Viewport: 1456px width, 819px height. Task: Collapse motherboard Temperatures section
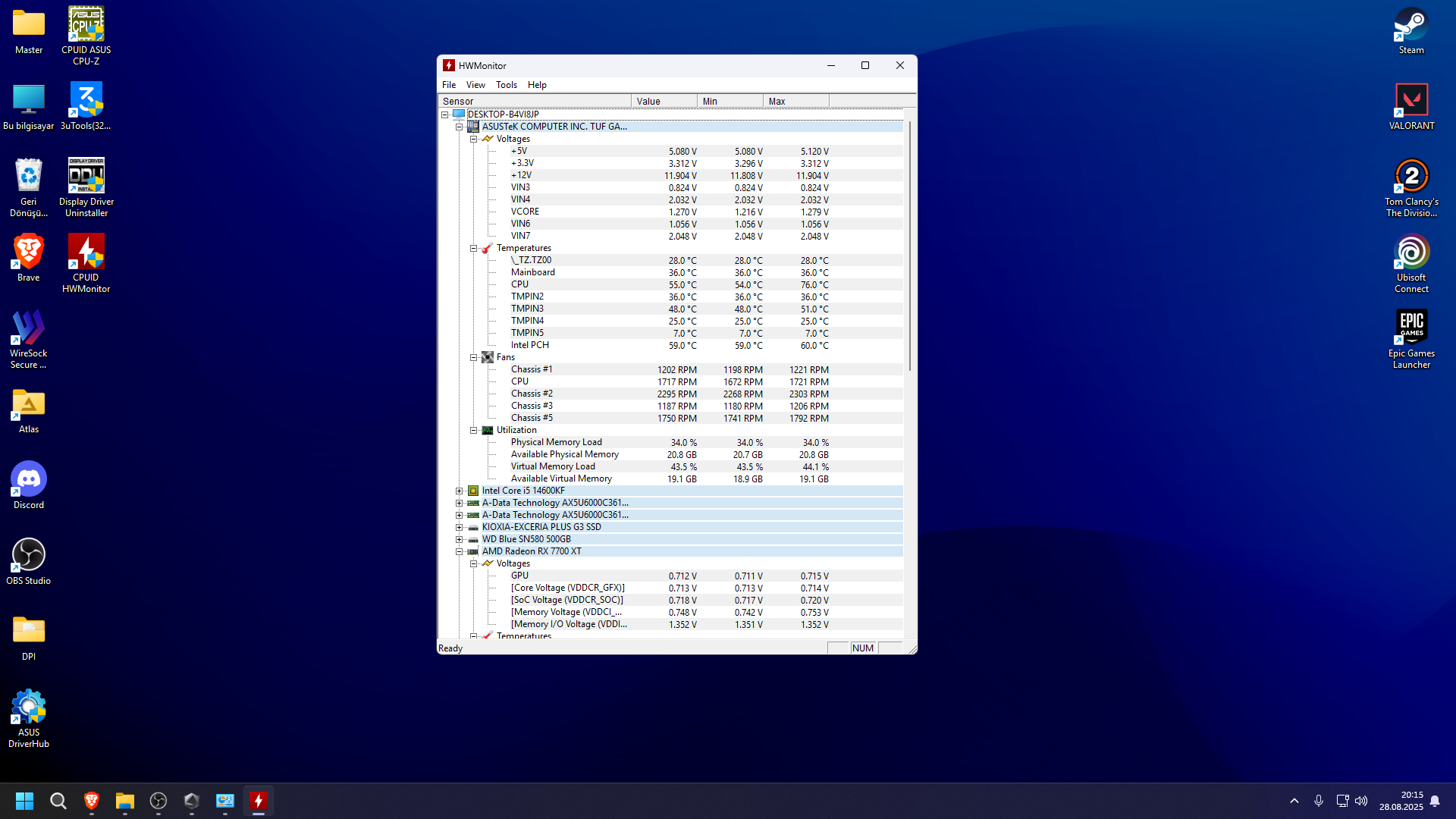(474, 248)
